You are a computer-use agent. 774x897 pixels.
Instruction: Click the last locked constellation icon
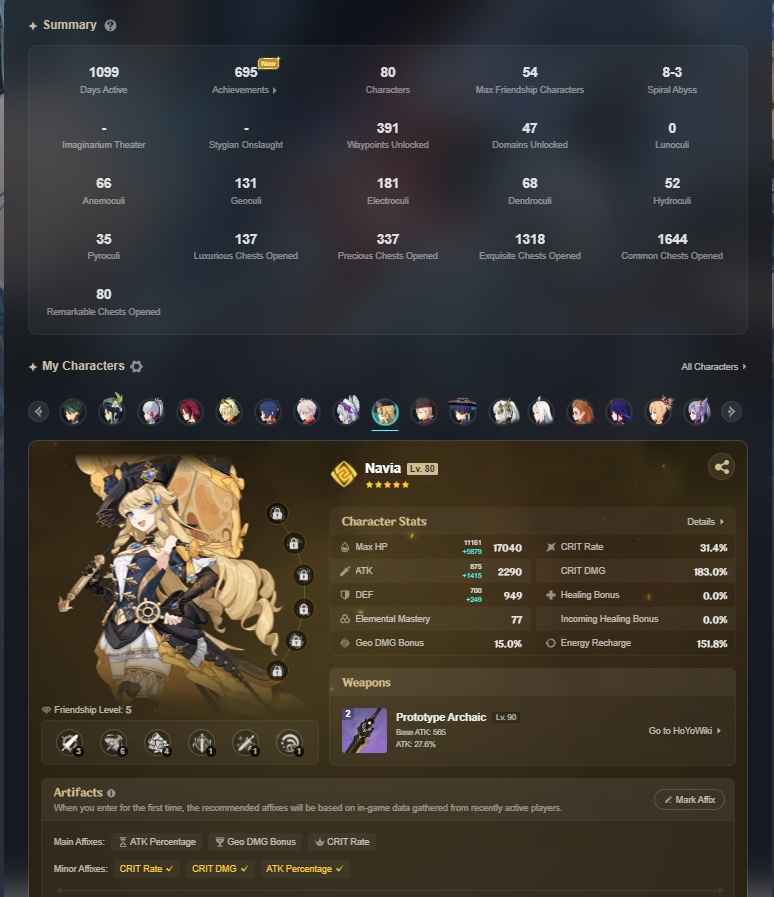(277, 670)
